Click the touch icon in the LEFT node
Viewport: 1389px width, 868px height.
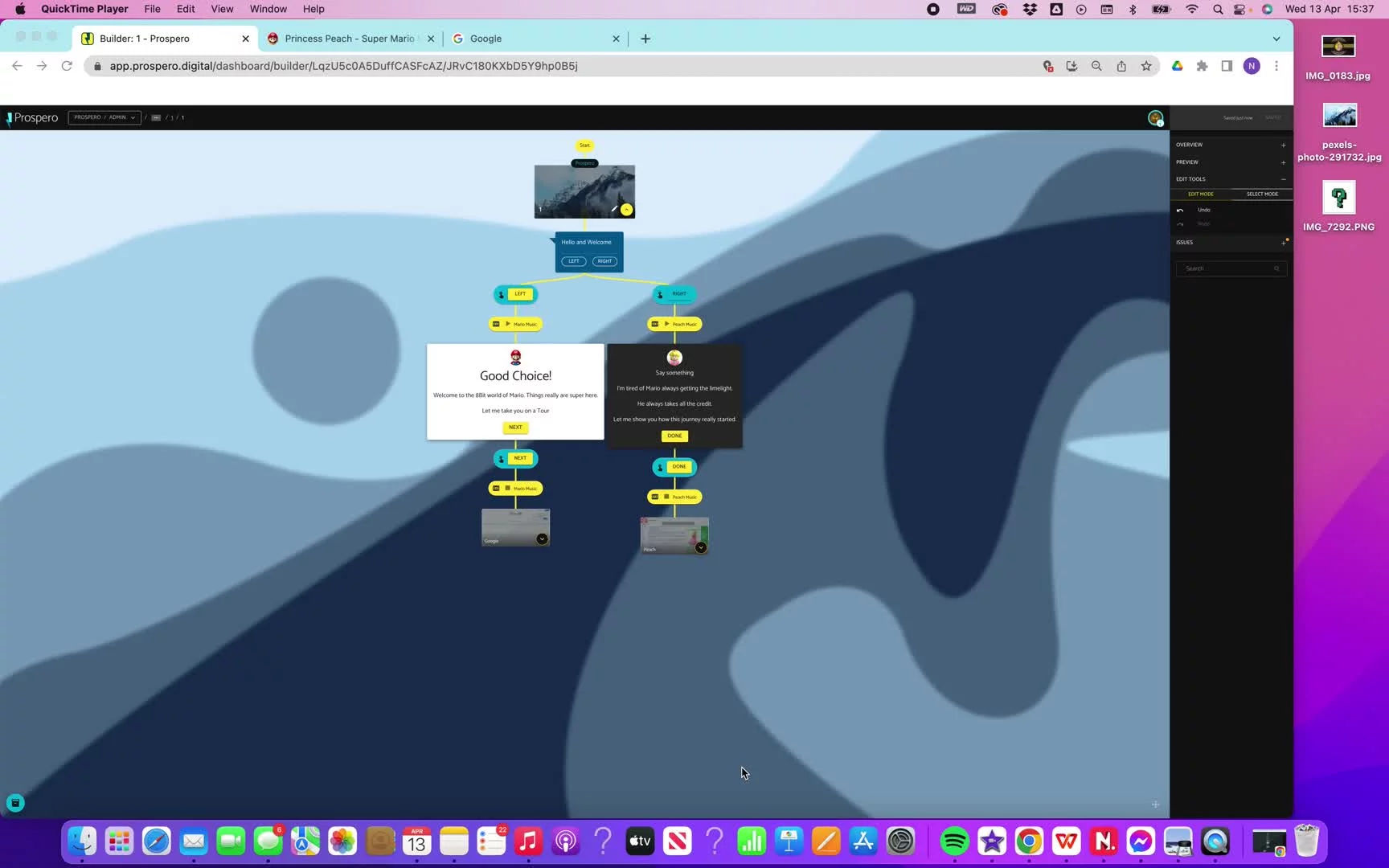pos(501,294)
